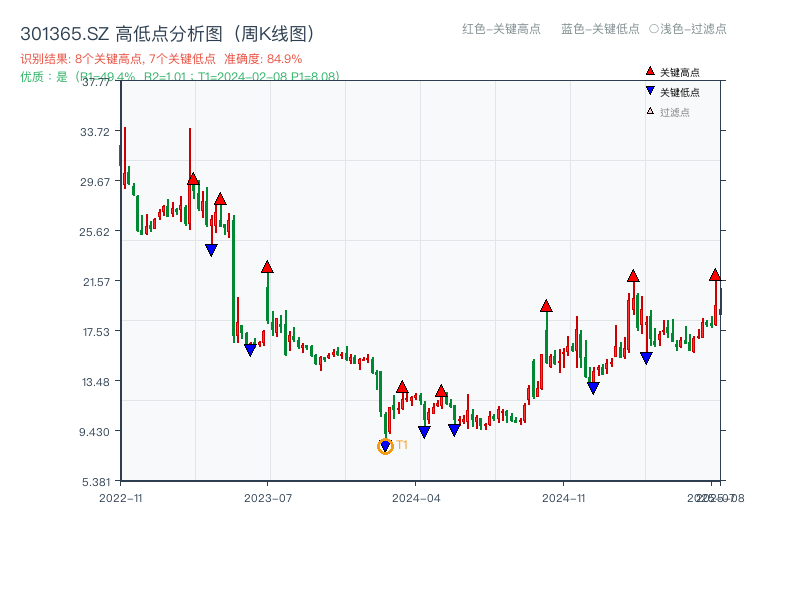This screenshot has width=800, height=600.
Task: Click the blue triangle below the early 2023 decline
Action: click(x=211, y=248)
